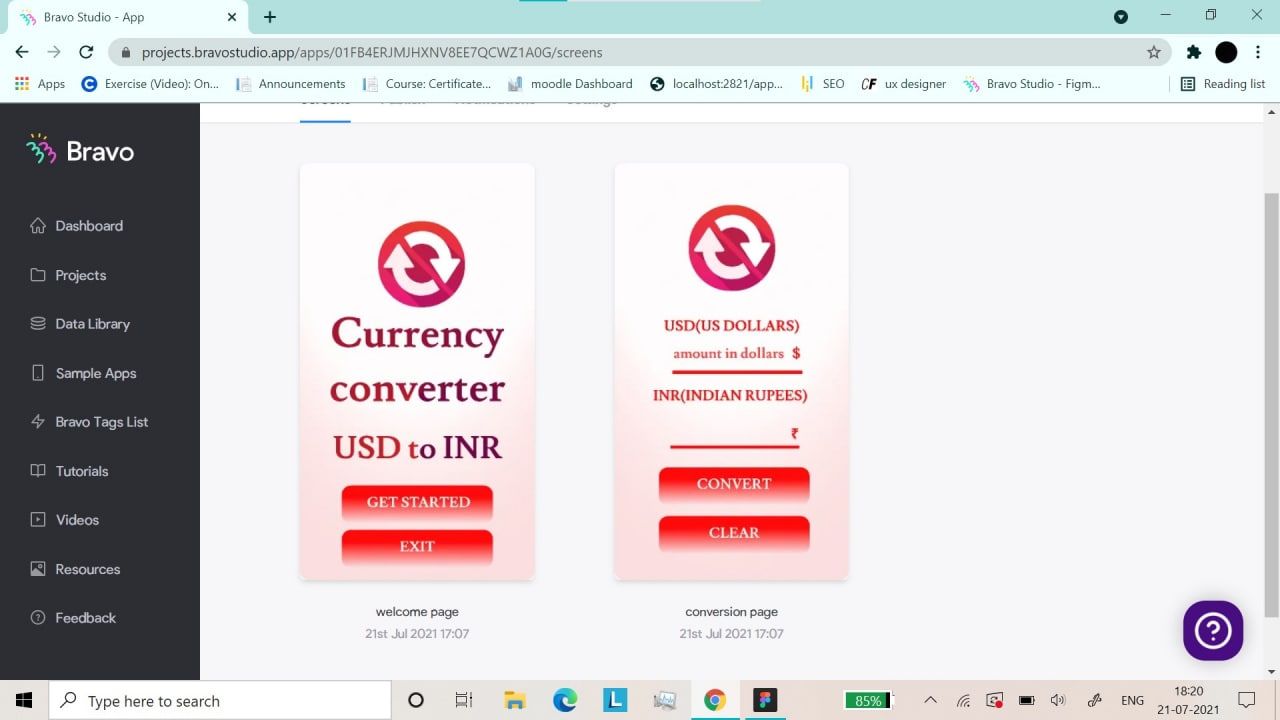Go back to the previous page
This screenshot has width=1280, height=720.
(x=22, y=52)
